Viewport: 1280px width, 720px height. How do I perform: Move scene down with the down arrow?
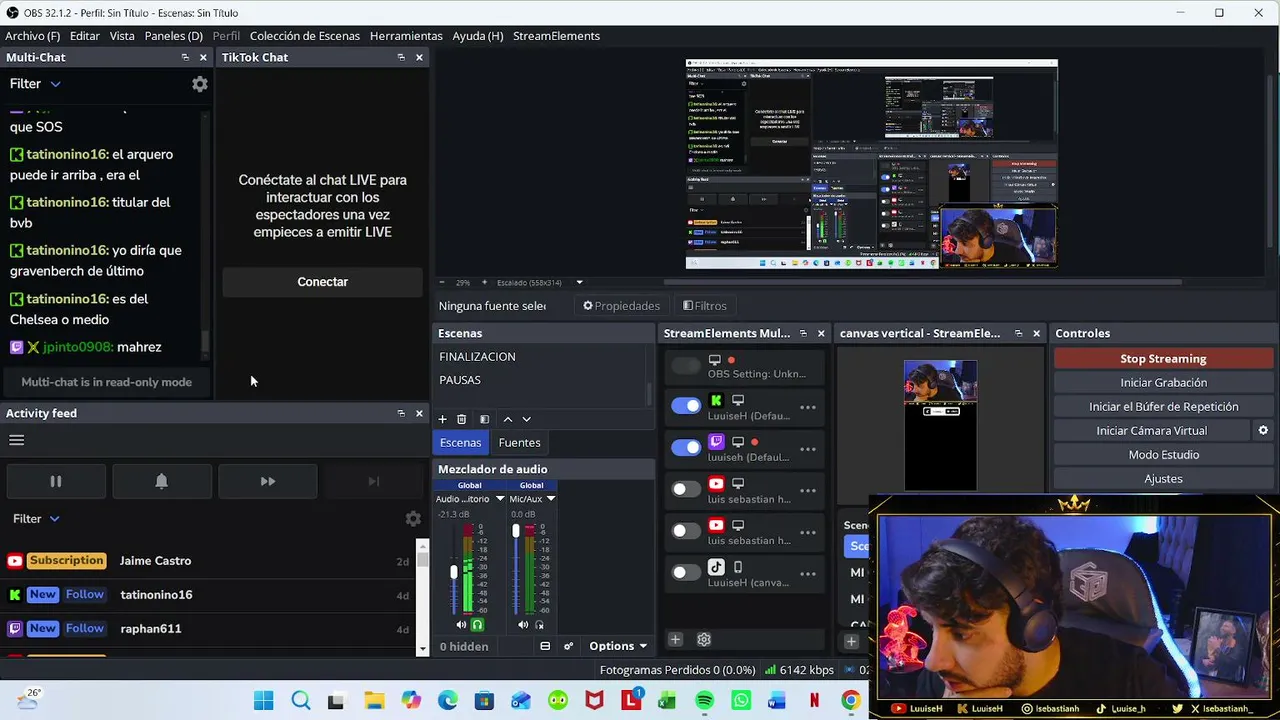pos(526,419)
